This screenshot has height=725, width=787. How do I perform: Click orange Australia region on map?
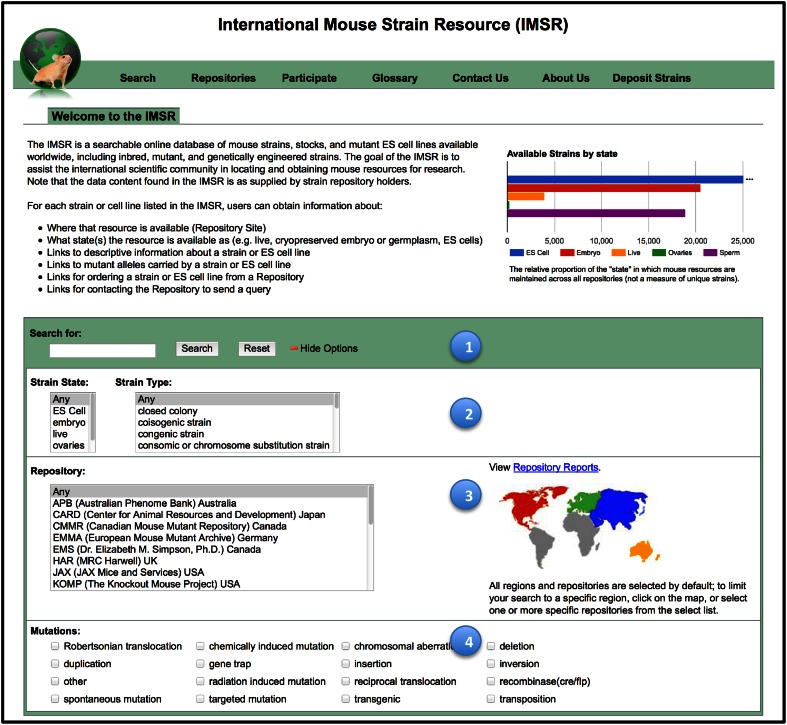[642, 550]
